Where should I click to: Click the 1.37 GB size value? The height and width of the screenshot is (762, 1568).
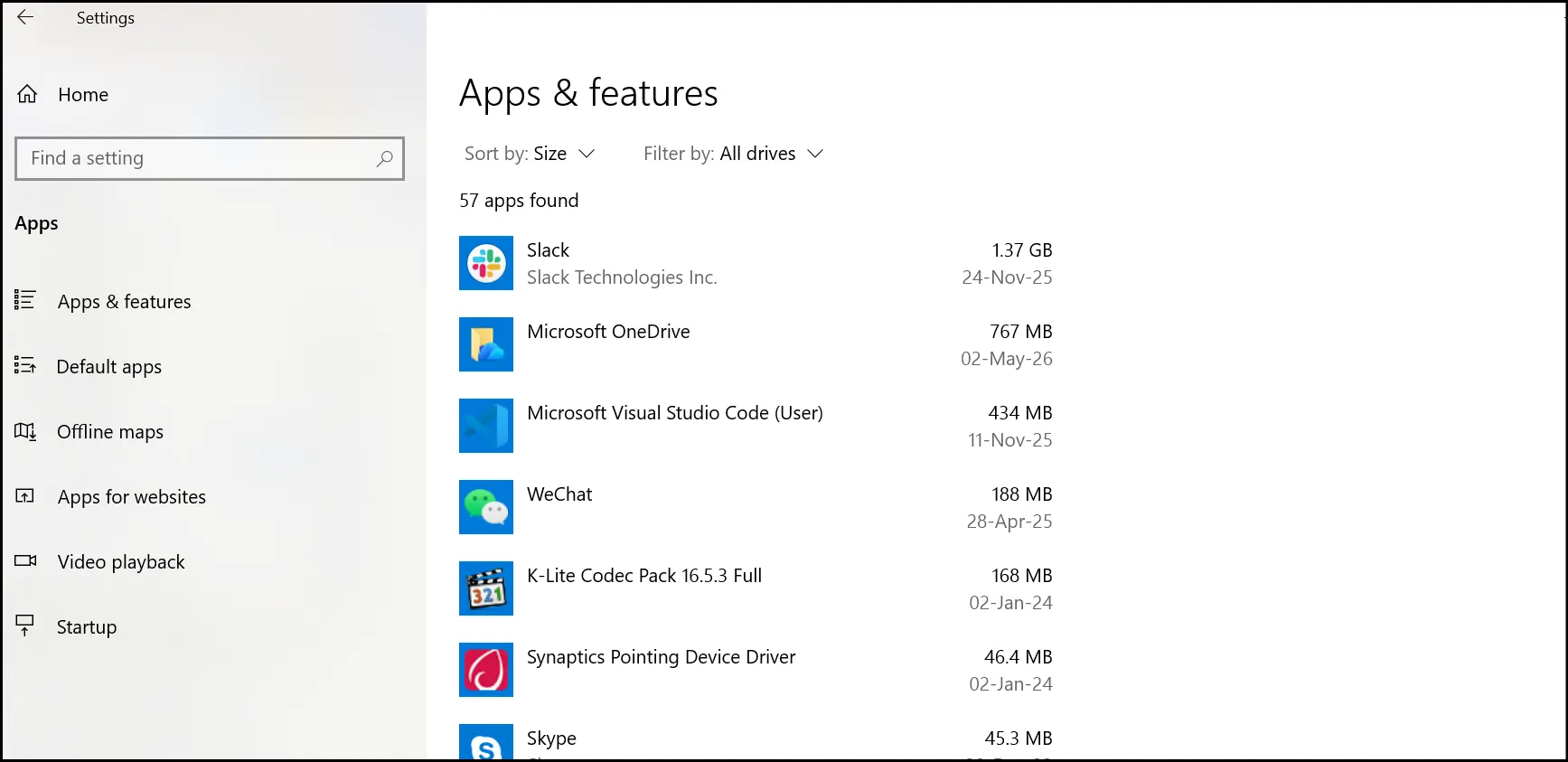(1022, 250)
